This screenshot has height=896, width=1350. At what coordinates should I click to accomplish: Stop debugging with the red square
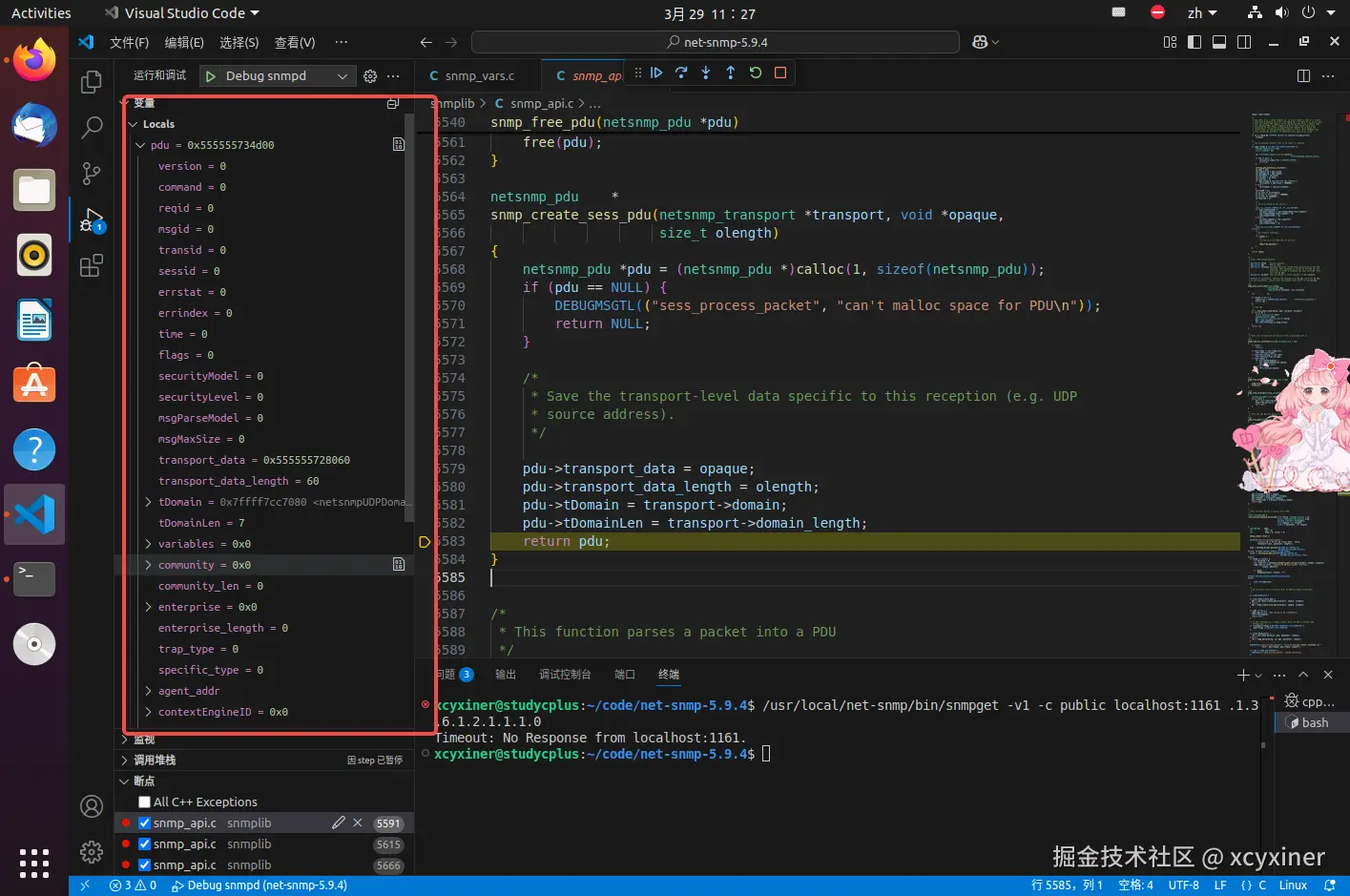[780, 73]
